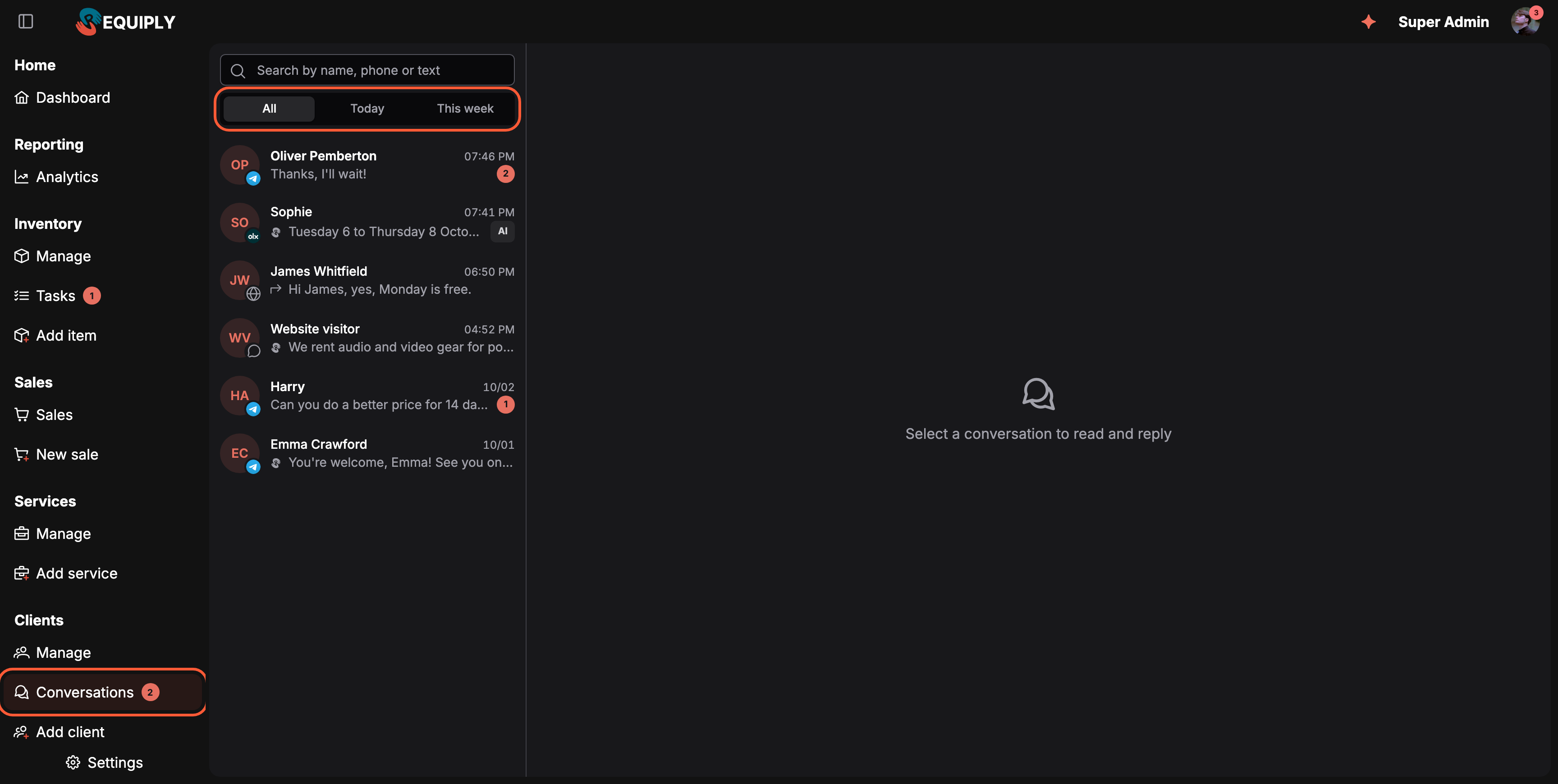Click unread badge 1 on Harry's row
This screenshot has width=1558, height=784.
pyautogui.click(x=506, y=405)
